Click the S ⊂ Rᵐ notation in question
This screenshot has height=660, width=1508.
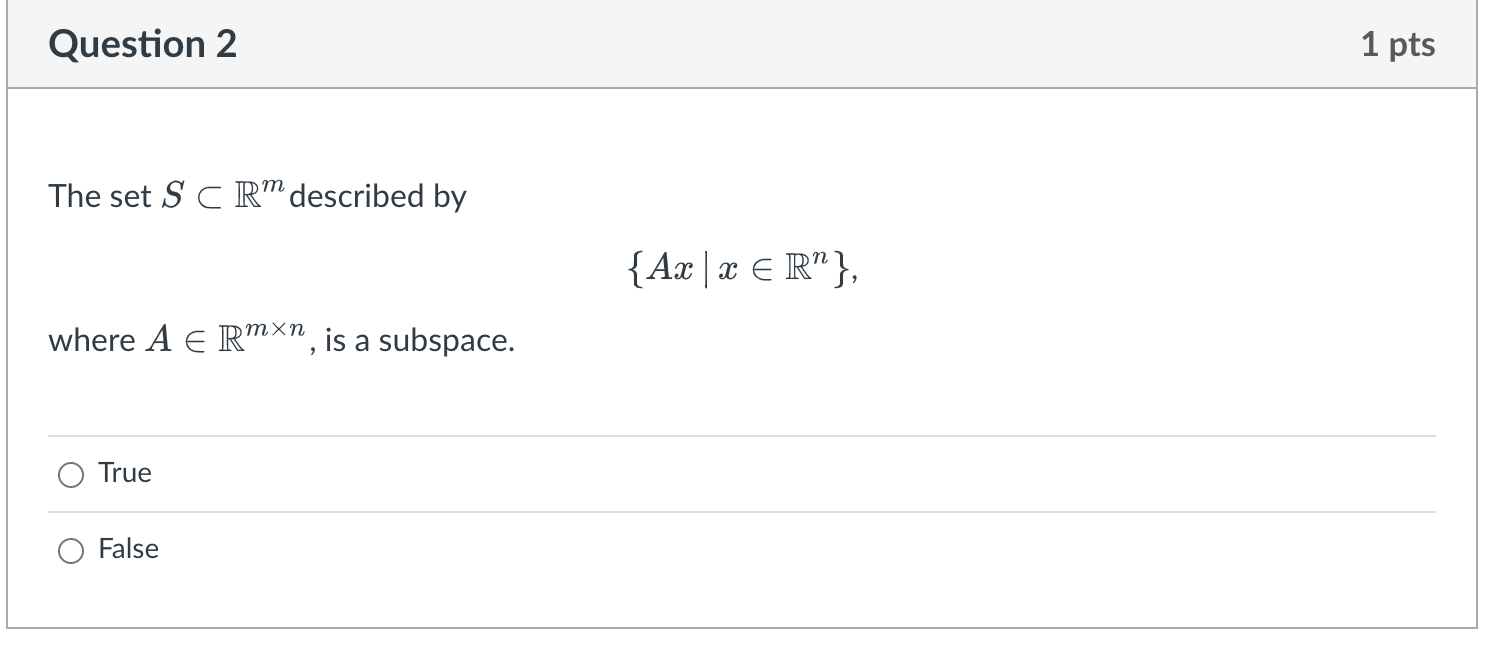click(219, 193)
